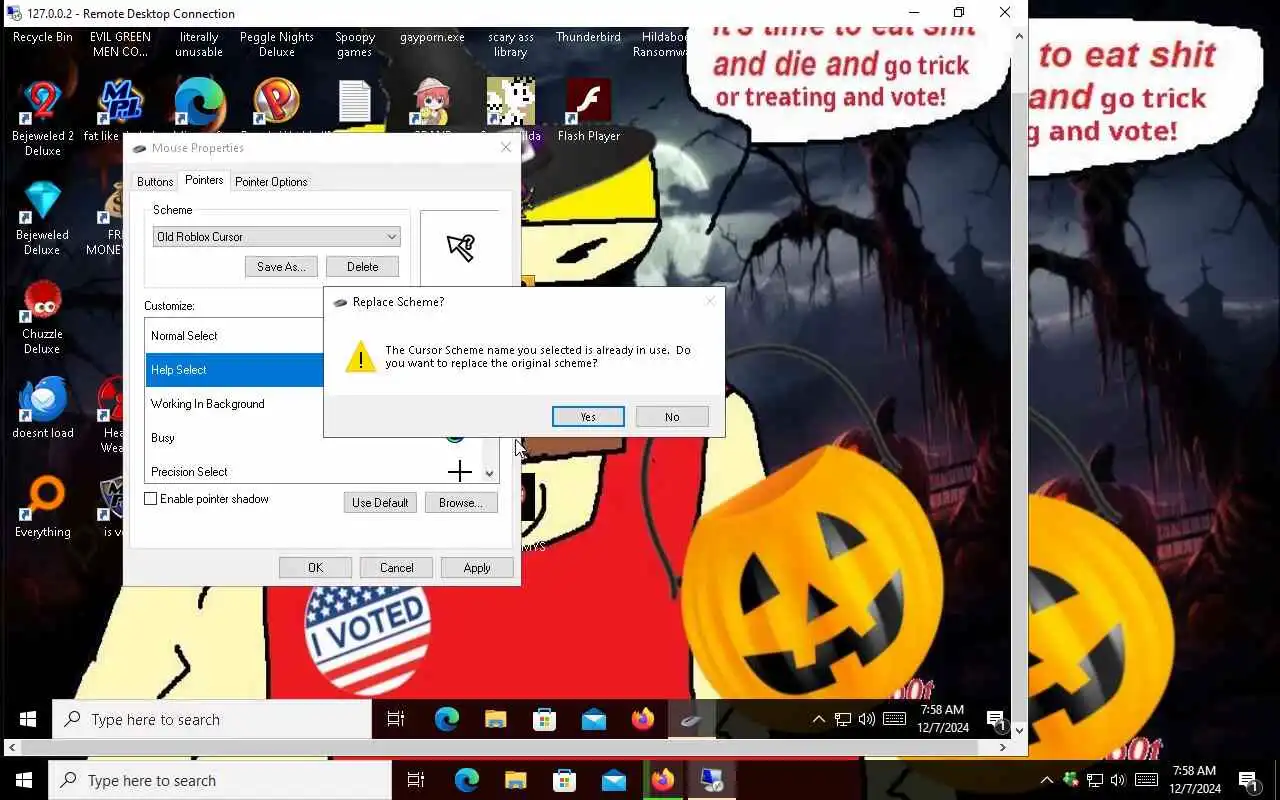1280x800 pixels.
Task: Open File Explorer on the host taskbar
Action: pos(515,780)
